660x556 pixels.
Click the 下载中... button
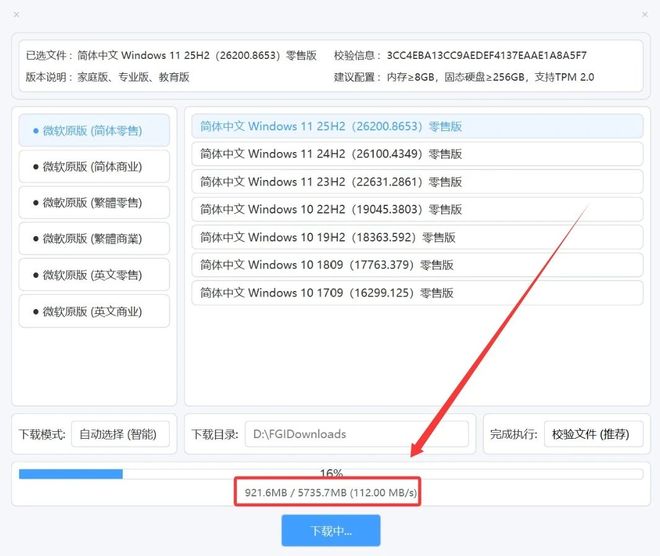coord(331,531)
